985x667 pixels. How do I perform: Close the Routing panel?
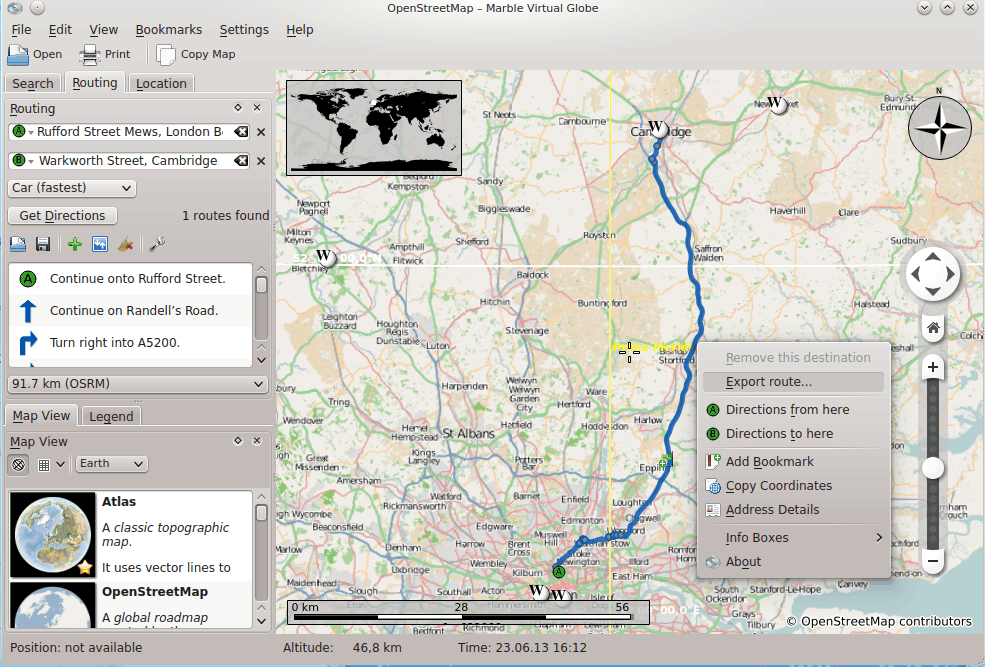[257, 108]
